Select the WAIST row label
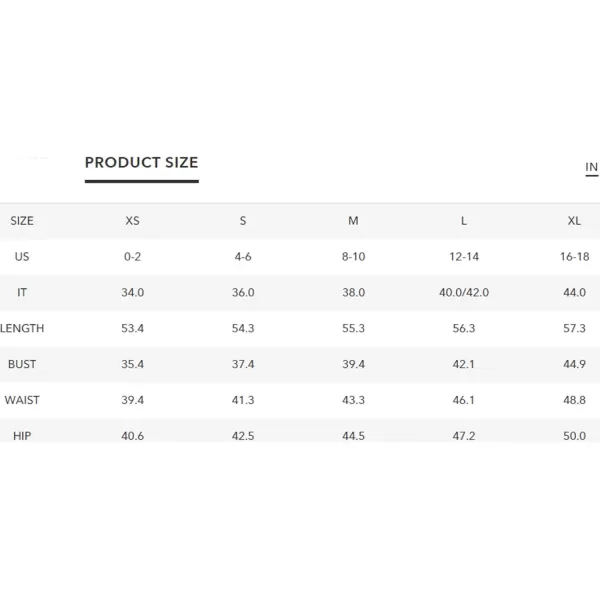This screenshot has height=600, width=600. (22, 400)
